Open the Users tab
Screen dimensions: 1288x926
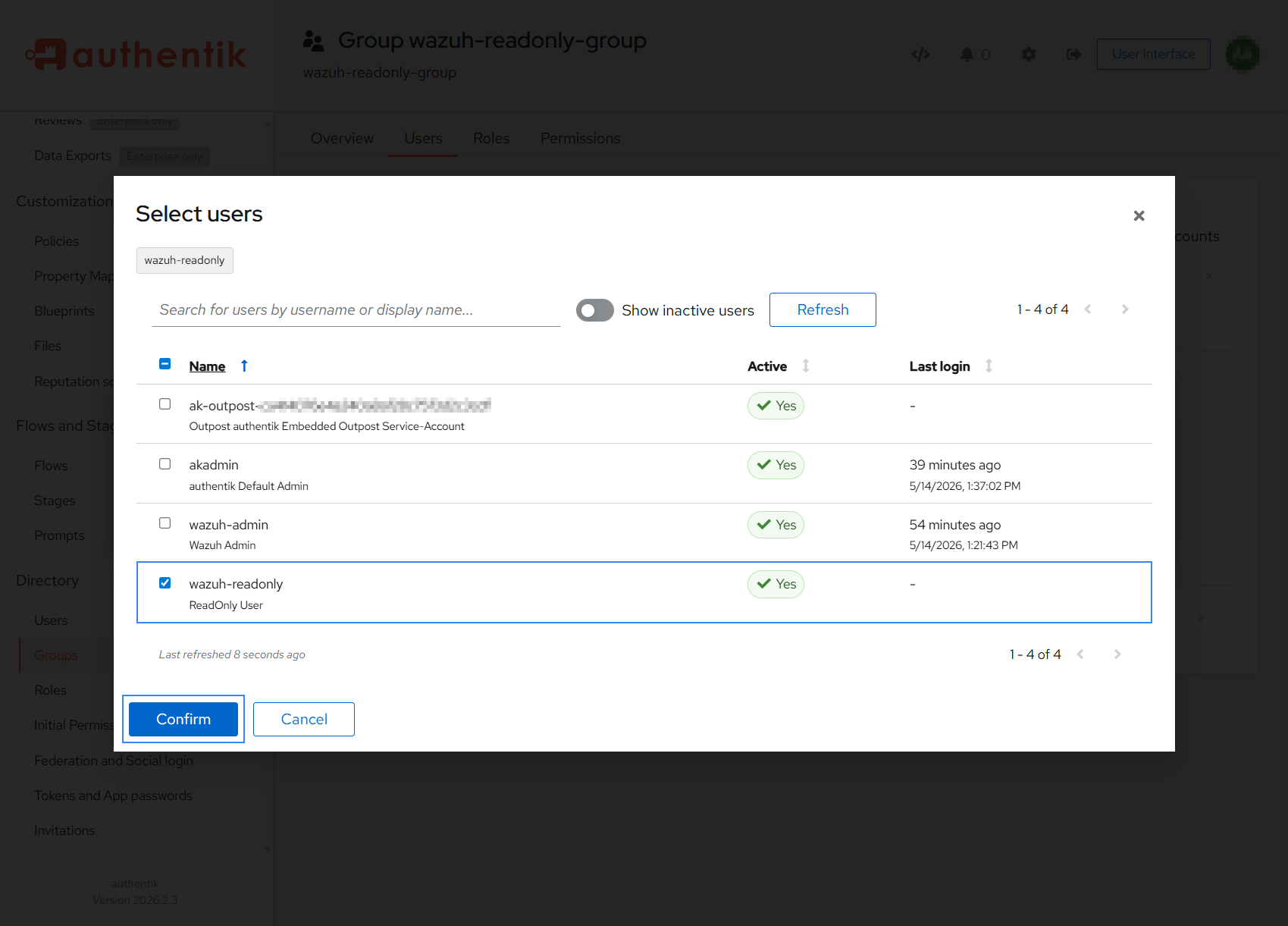423,138
